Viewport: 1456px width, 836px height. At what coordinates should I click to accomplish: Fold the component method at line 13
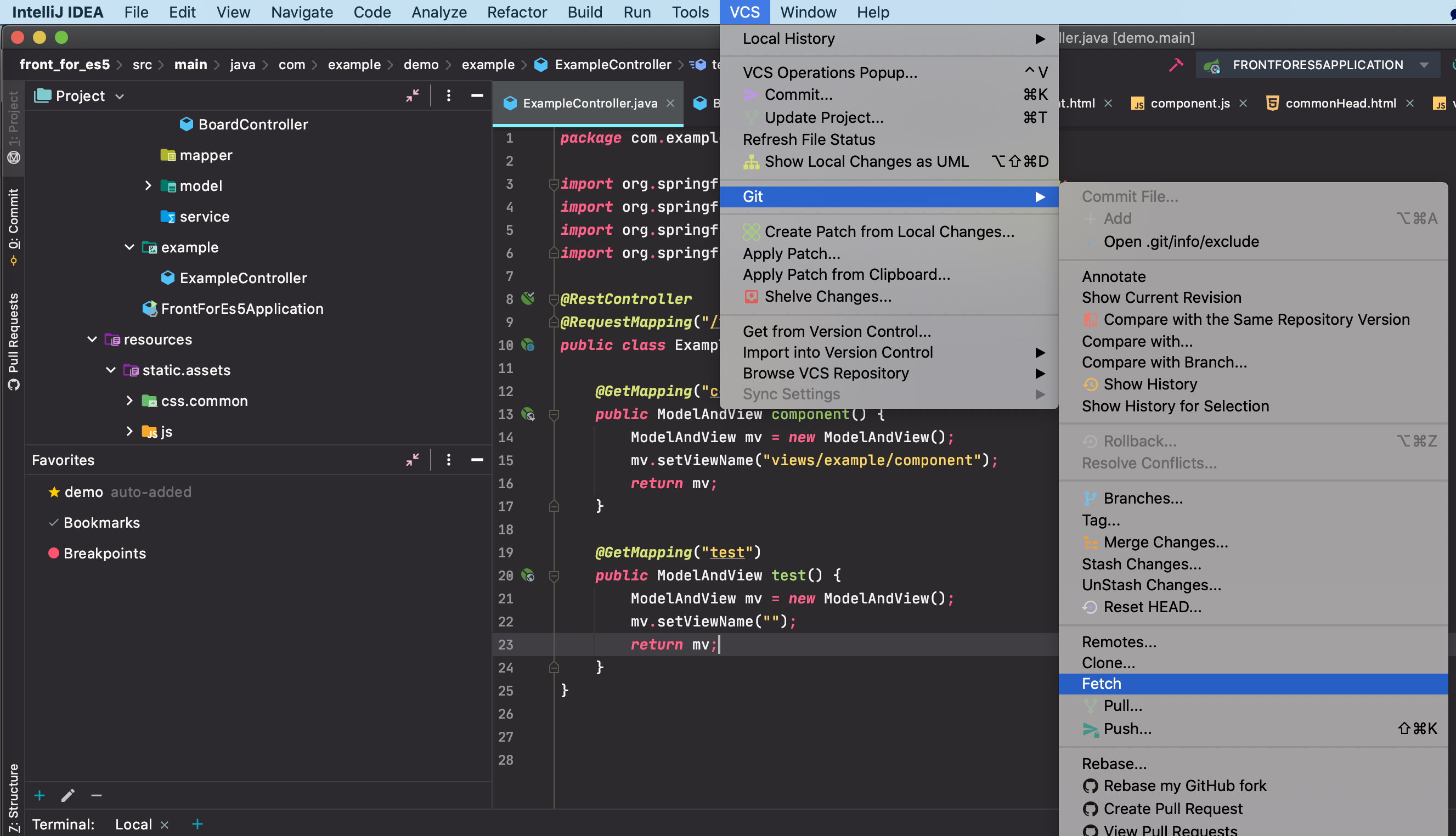pyautogui.click(x=554, y=414)
